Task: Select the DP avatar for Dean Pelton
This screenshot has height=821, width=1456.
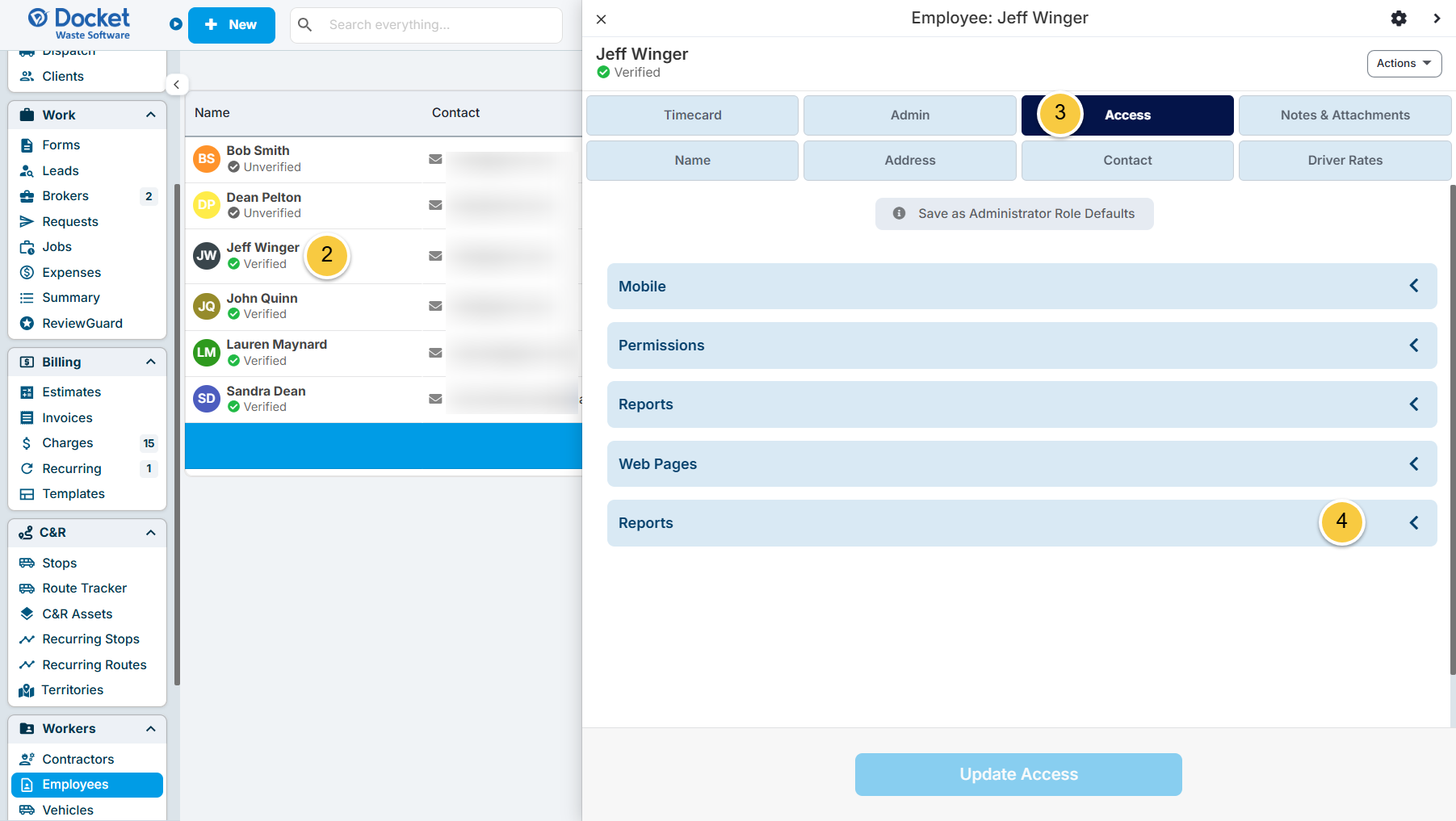Action: [207, 205]
